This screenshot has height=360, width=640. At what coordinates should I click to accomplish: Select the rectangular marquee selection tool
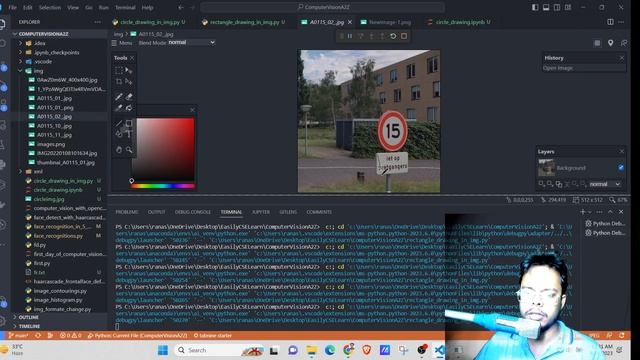pos(119,70)
